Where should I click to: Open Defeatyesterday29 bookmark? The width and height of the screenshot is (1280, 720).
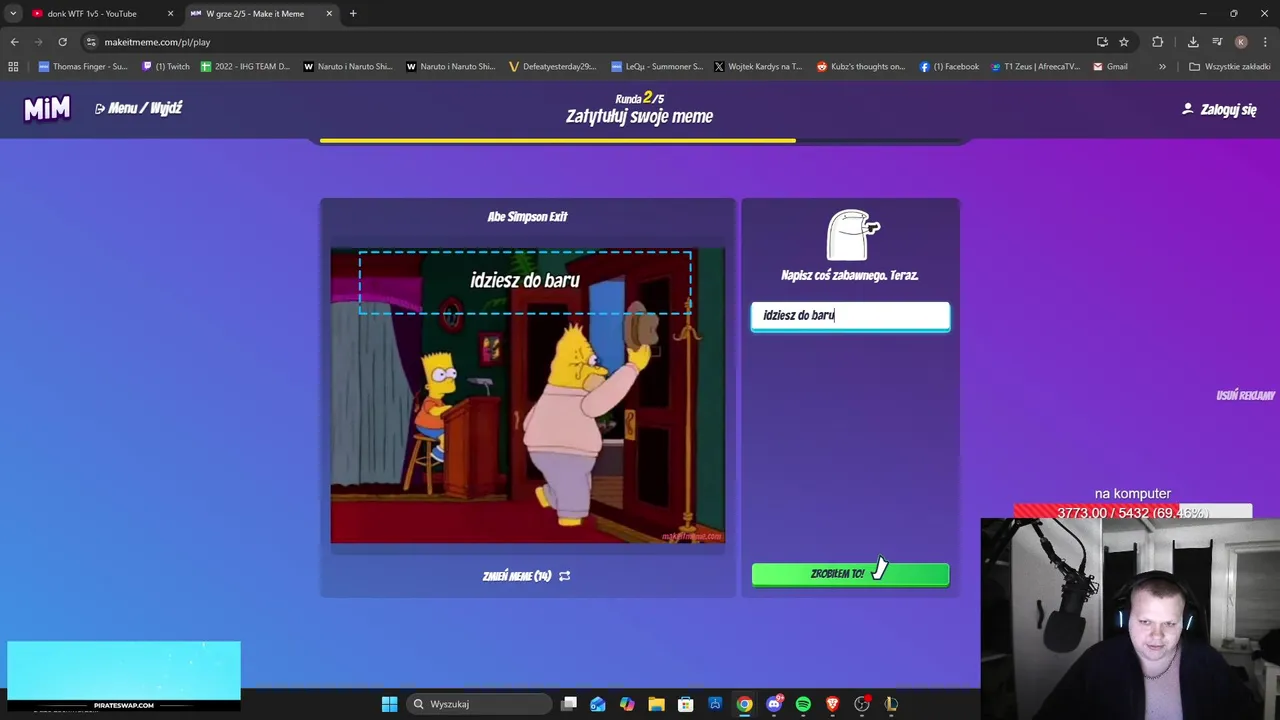(552, 67)
